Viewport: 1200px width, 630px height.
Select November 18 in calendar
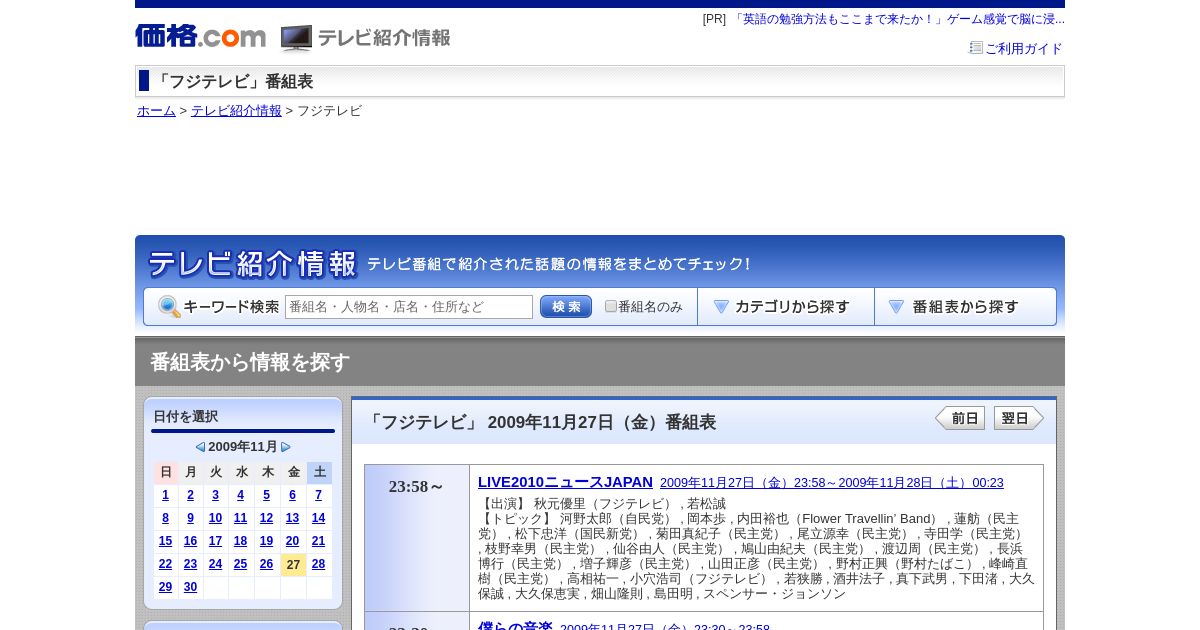pos(241,541)
